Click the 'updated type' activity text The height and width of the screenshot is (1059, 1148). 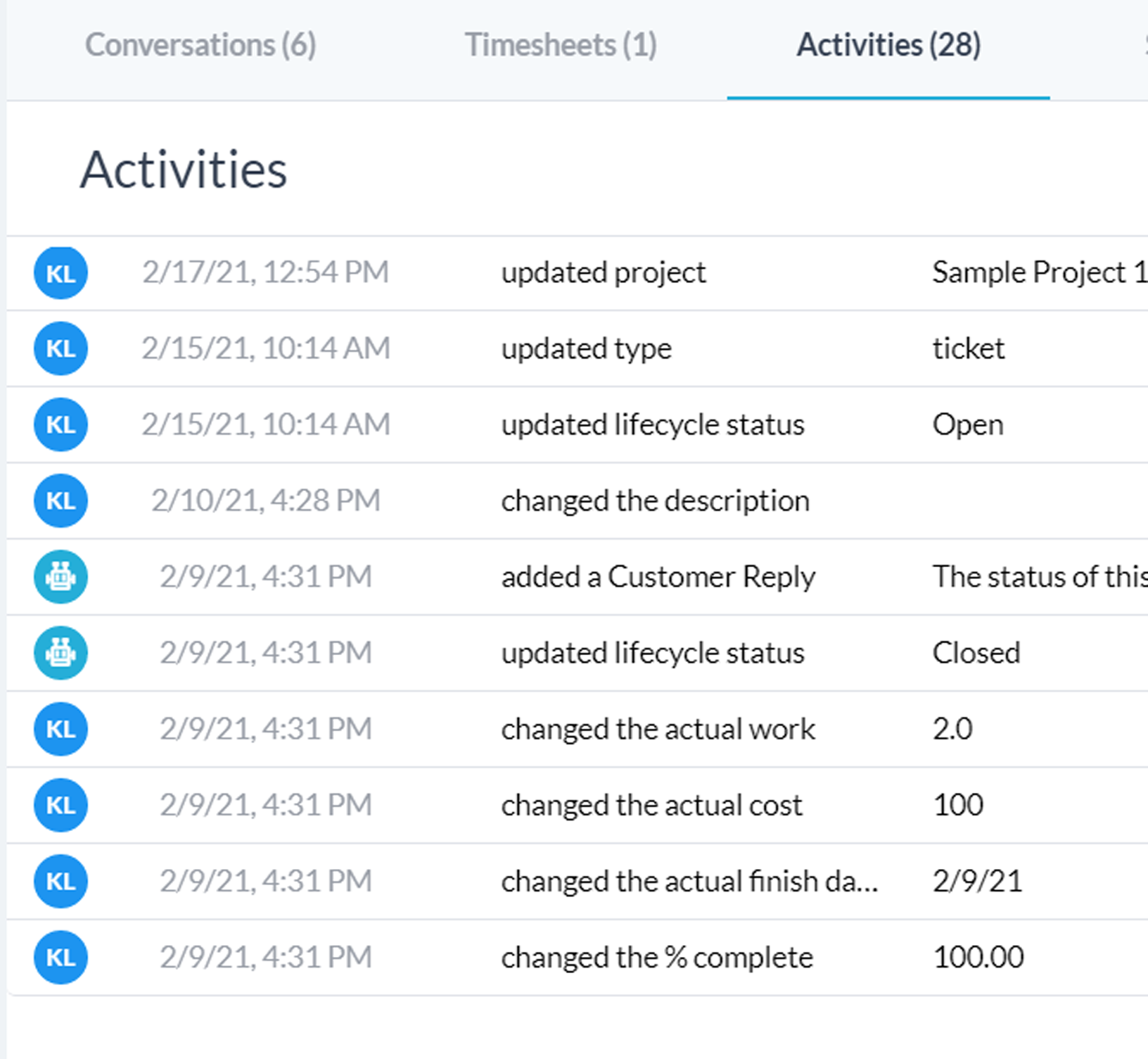[586, 349]
